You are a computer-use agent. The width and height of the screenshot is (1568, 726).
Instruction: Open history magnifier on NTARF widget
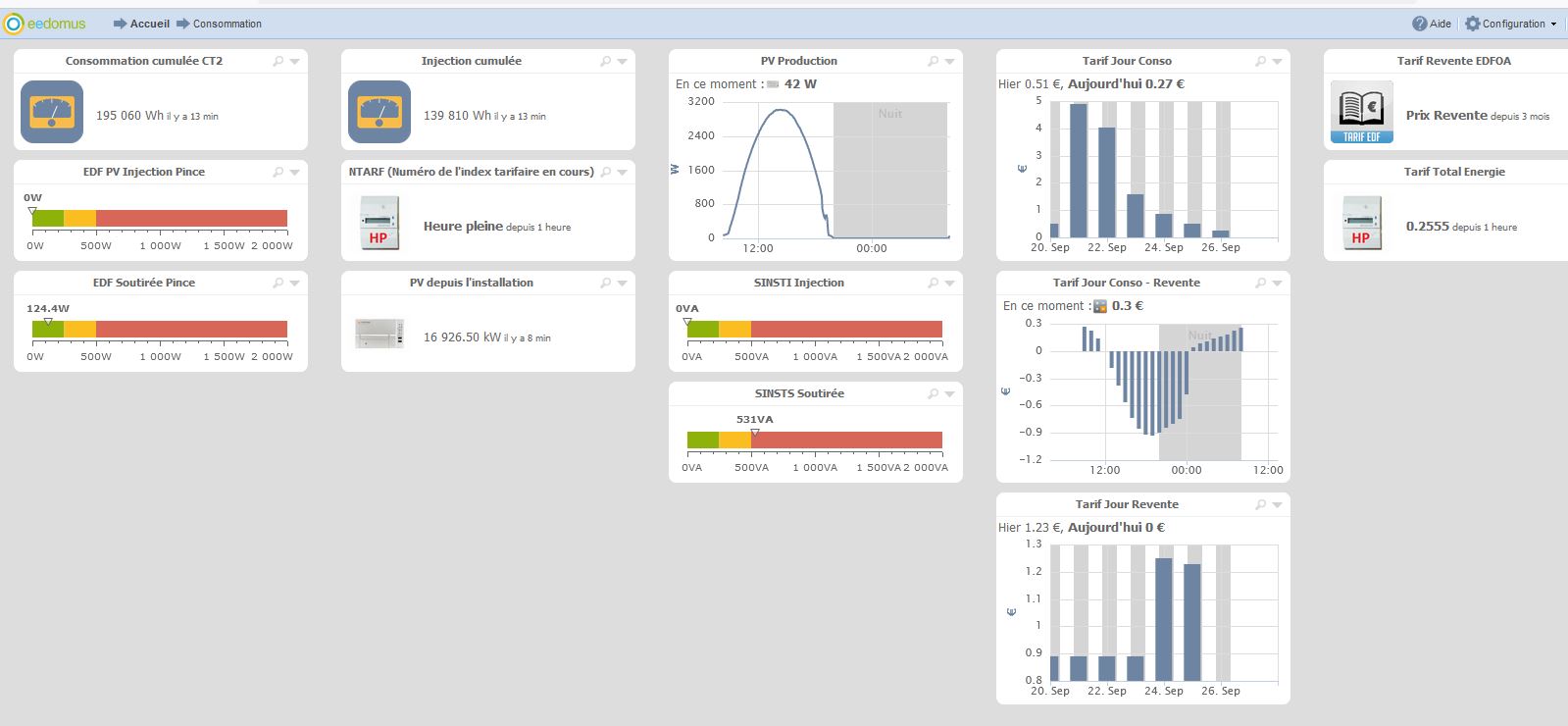click(606, 172)
